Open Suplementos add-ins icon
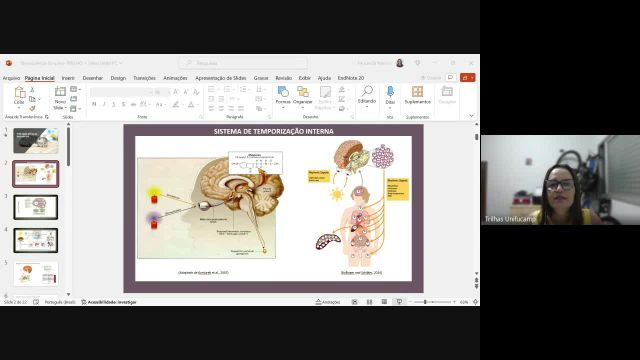Image resolution: width=640 pixels, height=360 pixels. click(x=418, y=95)
